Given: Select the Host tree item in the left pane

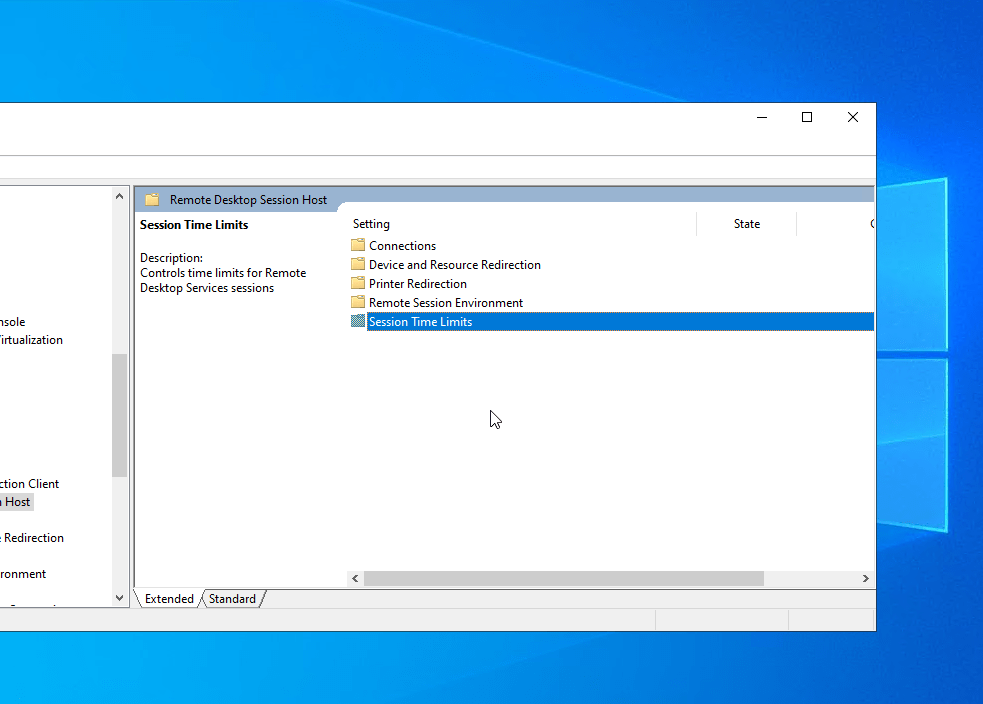Looking at the screenshot, I should tap(16, 502).
